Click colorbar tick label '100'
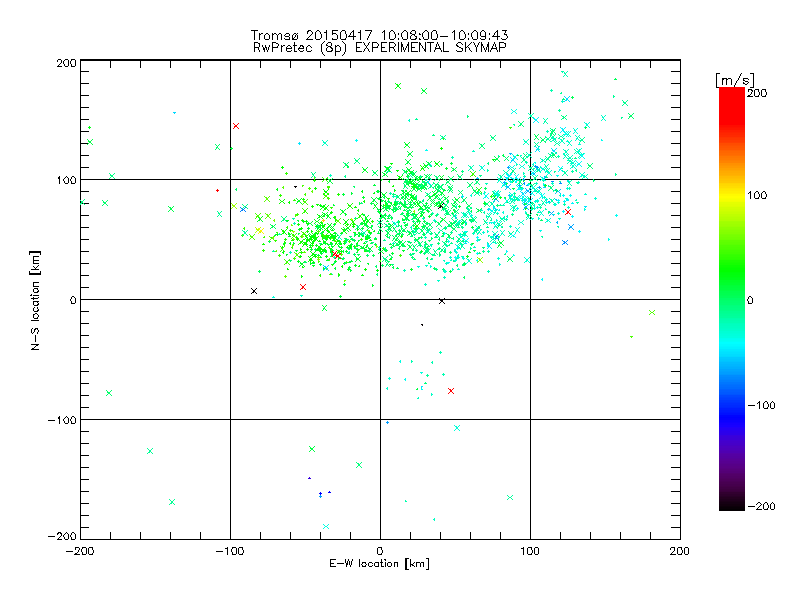Image resolution: width=800 pixels, height=600 pixels. point(757,195)
